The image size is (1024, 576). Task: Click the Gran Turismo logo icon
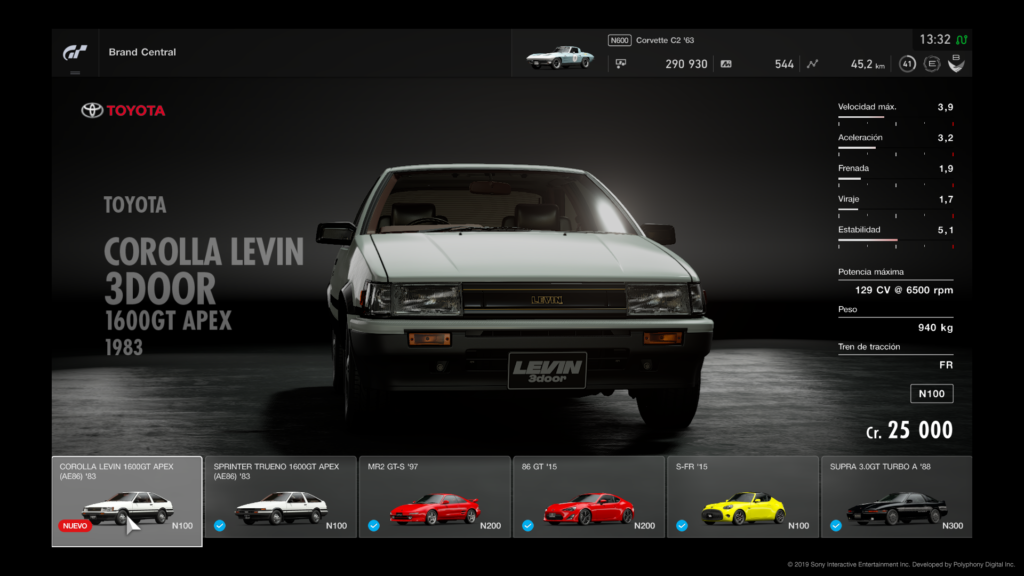pyautogui.click(x=74, y=52)
